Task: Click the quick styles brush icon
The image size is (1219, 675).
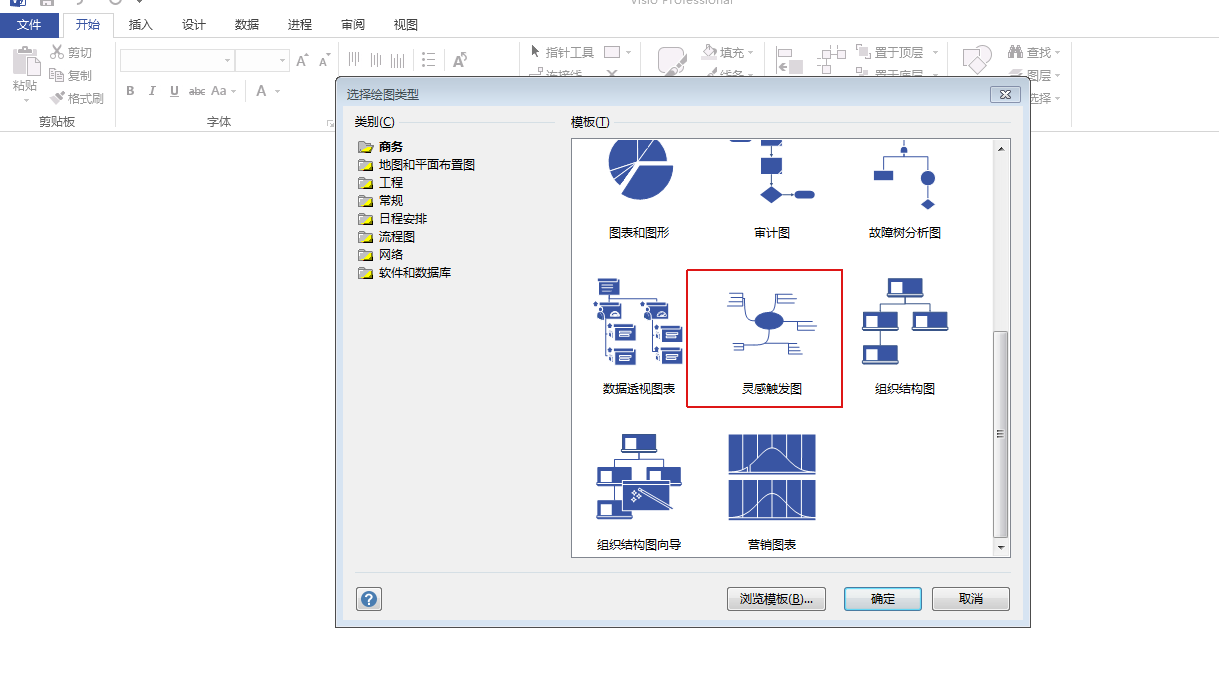Action: [x=672, y=60]
